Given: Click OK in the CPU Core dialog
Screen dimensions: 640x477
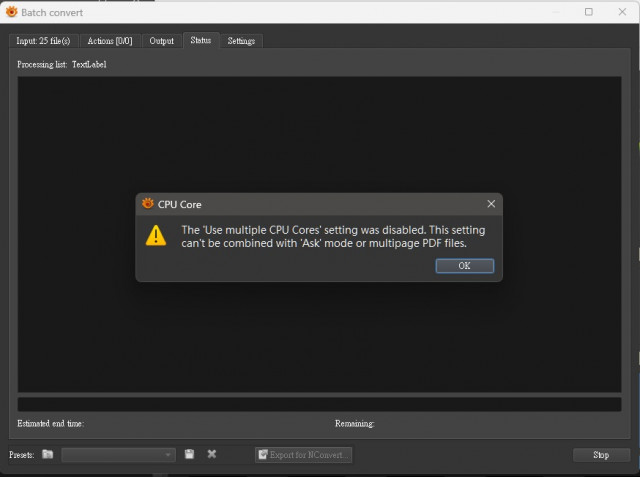Looking at the screenshot, I should coord(464,266).
